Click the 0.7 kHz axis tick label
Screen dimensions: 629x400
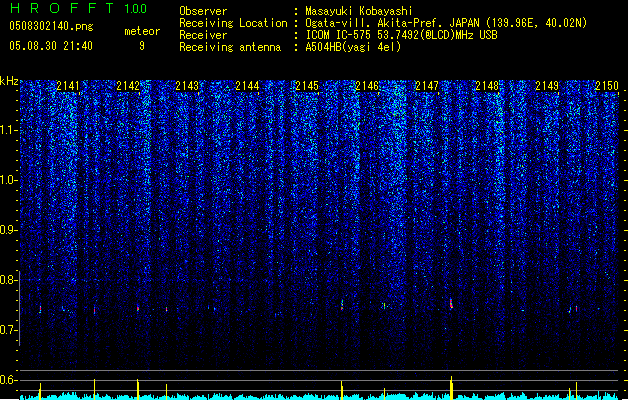[9, 330]
